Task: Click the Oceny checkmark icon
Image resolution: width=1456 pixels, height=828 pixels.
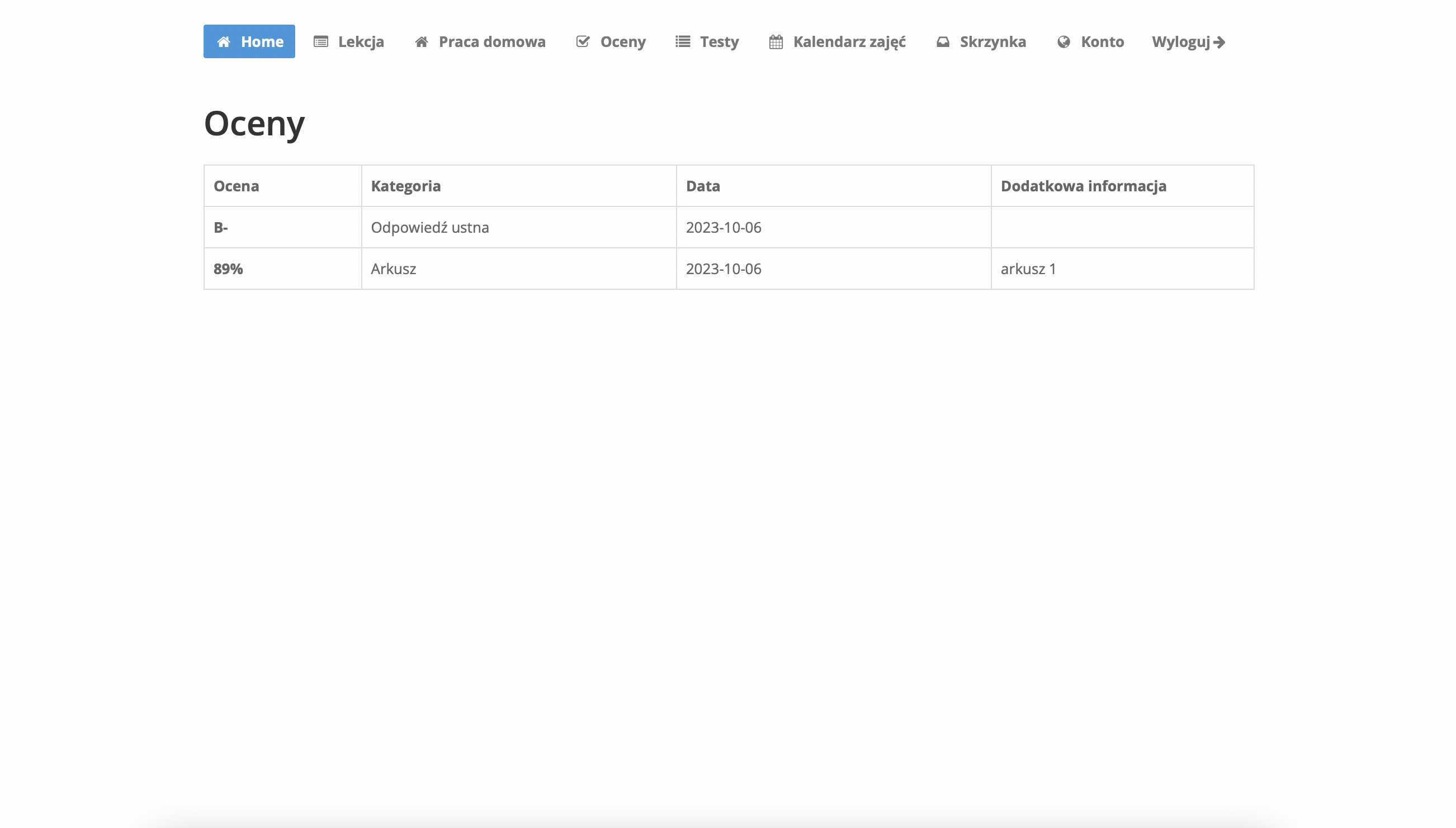Action: (x=583, y=41)
